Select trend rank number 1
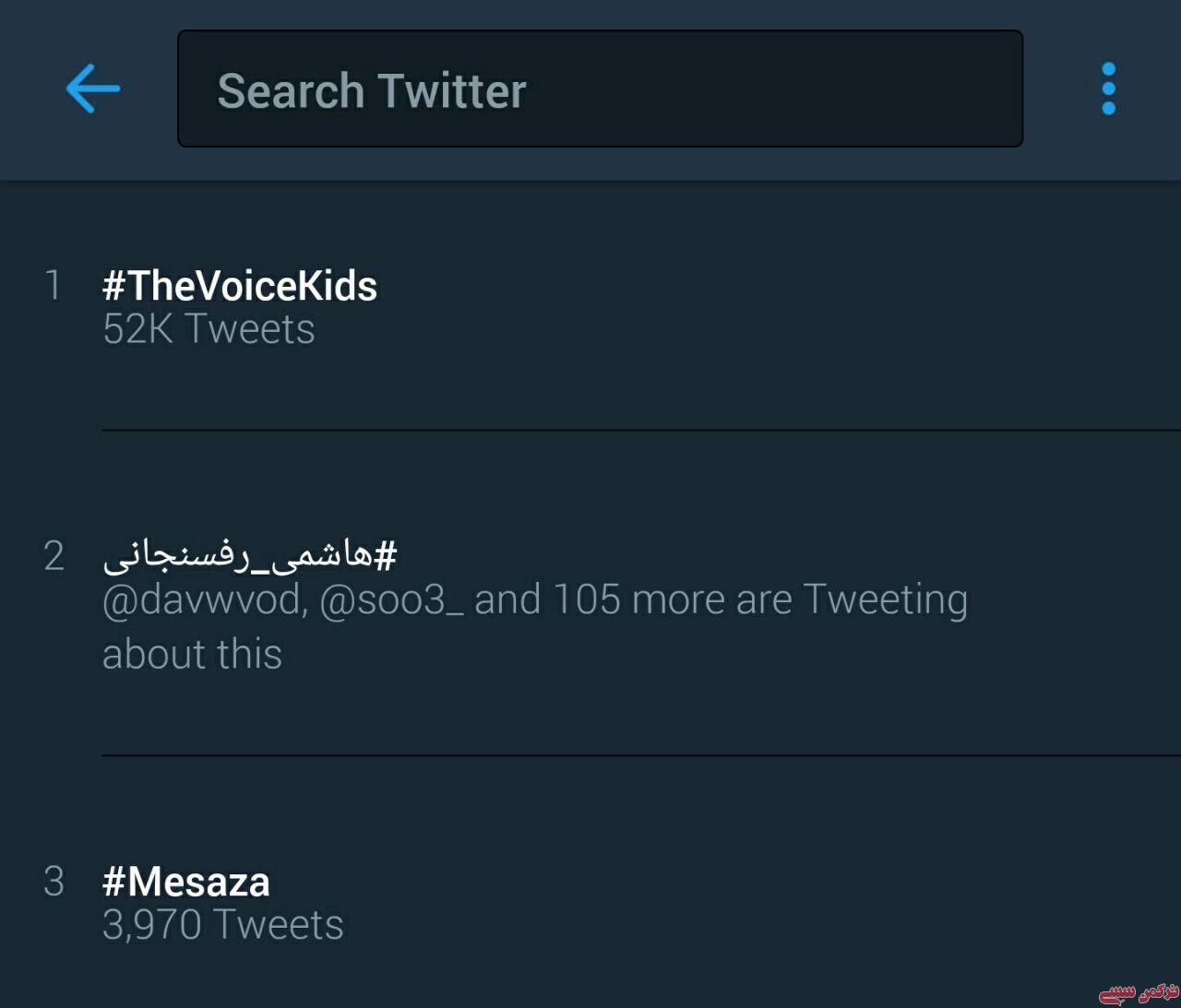The height and width of the screenshot is (1008, 1181). pos(54,285)
